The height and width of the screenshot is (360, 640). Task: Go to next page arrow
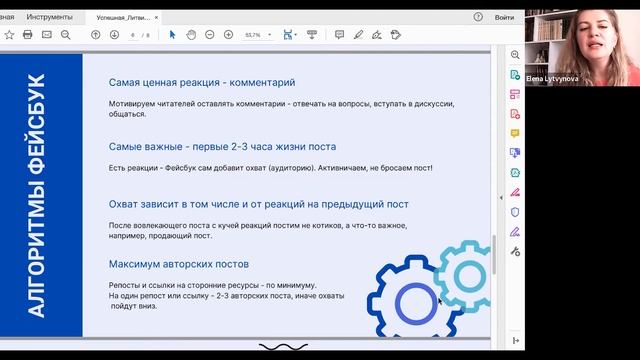click(114, 35)
